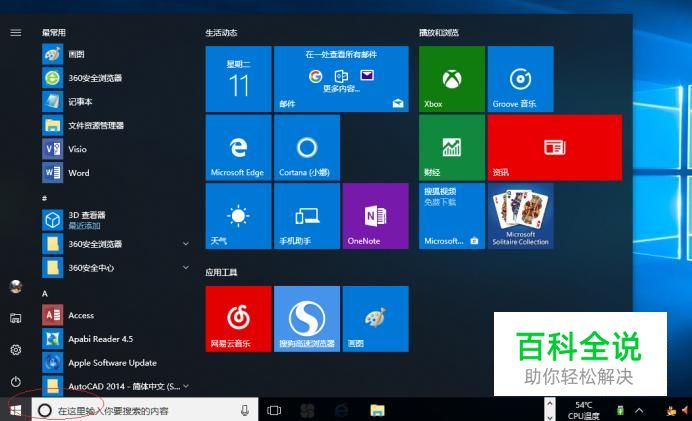Click the 最常用 section header
The height and width of the screenshot is (421, 692).
(54, 33)
